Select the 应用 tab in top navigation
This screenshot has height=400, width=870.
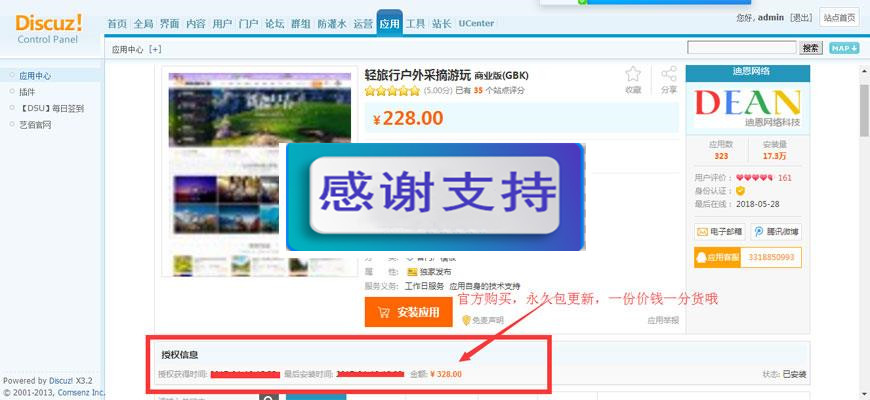390,23
